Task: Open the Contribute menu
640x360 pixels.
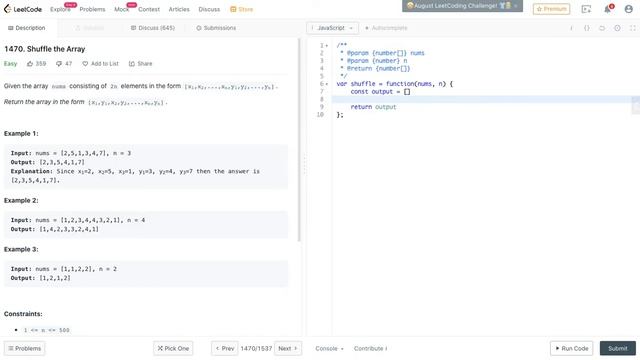Action: pos(371,349)
